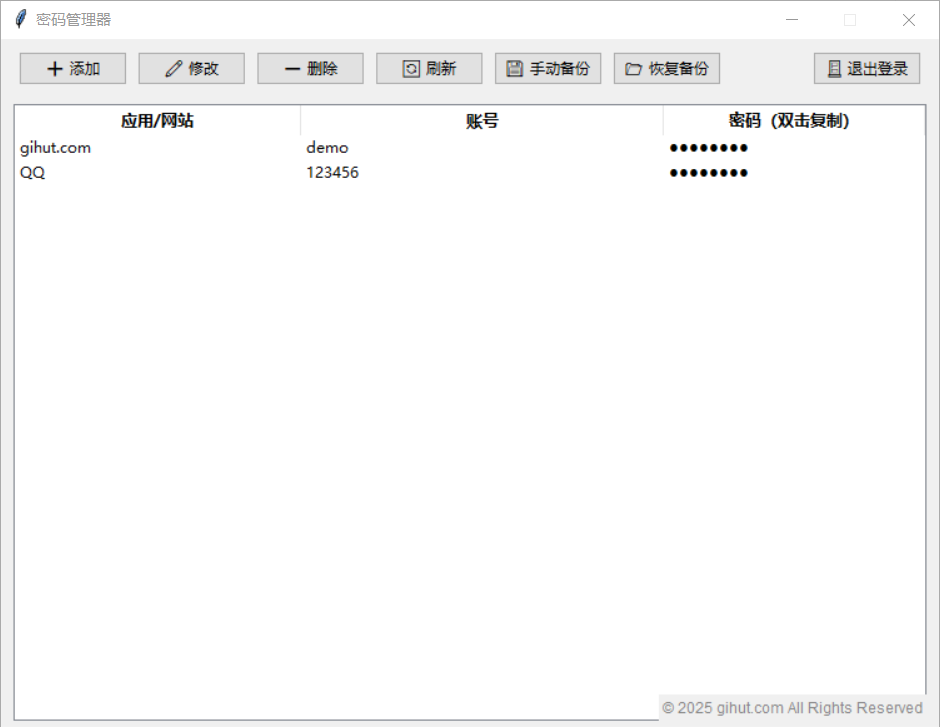Viewport: 940px width, 727px height.
Task: Click the gihut.com copyright footer text
Action: point(792,708)
